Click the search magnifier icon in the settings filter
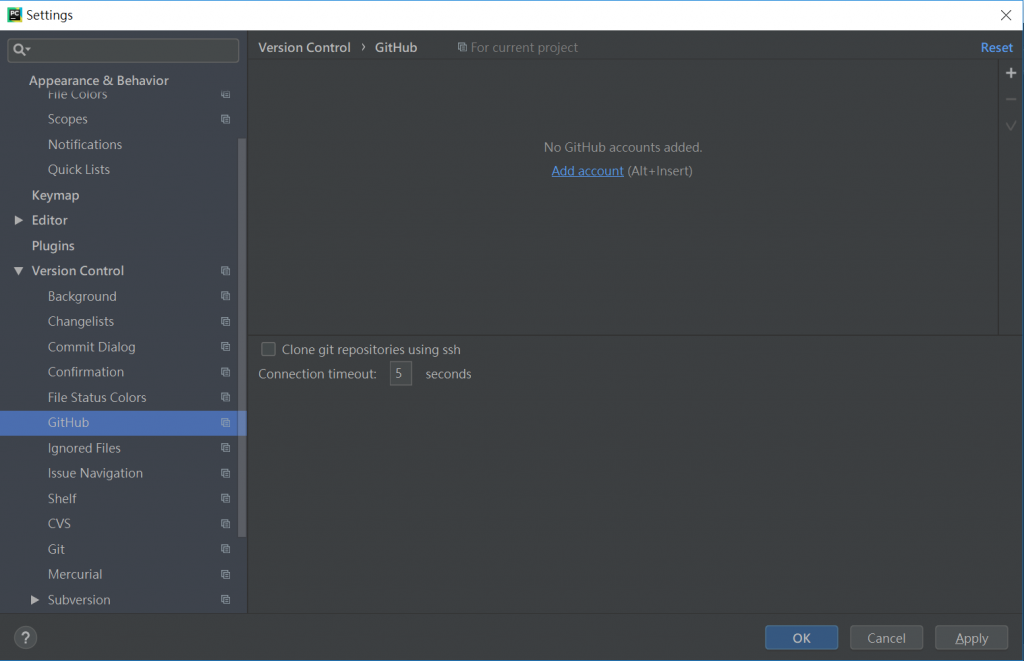Image resolution: width=1024 pixels, height=661 pixels. [21, 50]
